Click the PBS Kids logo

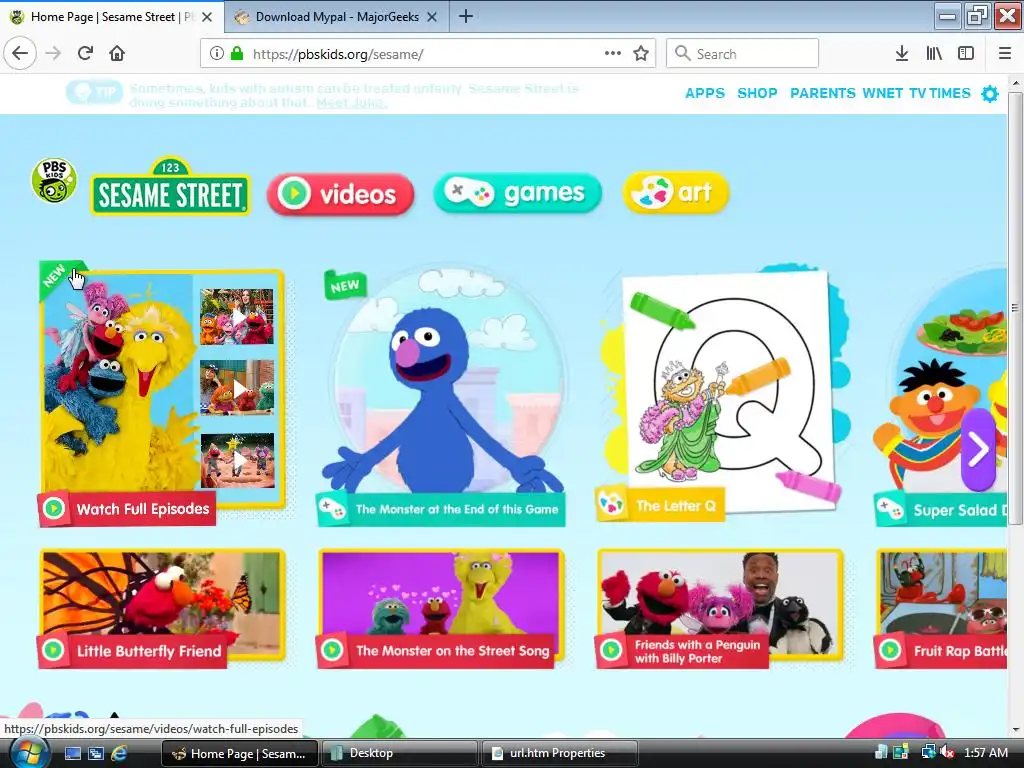point(54,180)
